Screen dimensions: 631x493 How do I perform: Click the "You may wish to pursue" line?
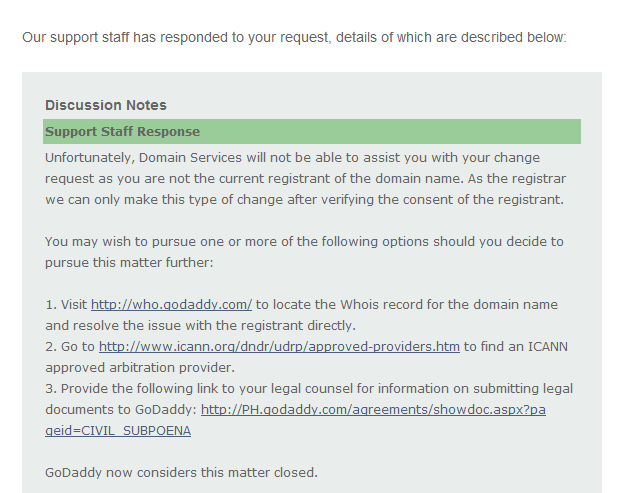tap(304, 241)
